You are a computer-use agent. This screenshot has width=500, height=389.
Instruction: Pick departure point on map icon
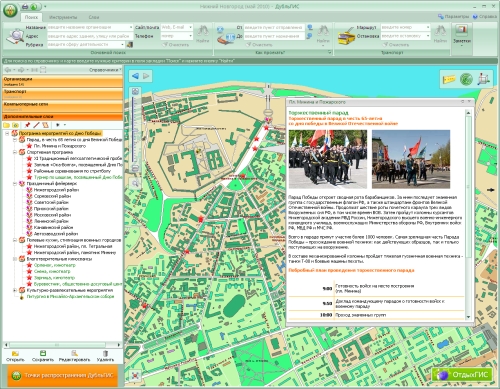coord(310,27)
